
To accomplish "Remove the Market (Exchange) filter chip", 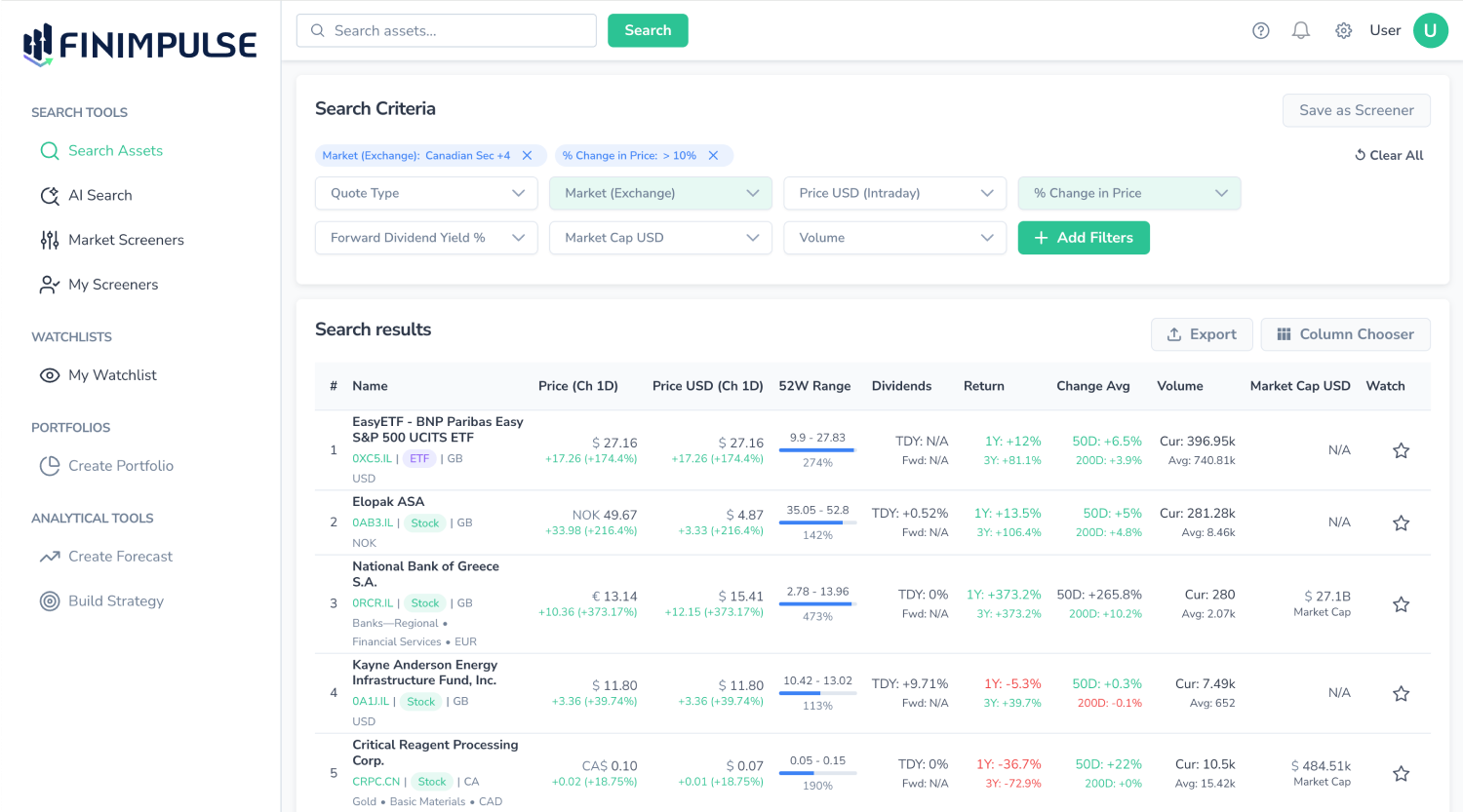I will (x=528, y=156).
